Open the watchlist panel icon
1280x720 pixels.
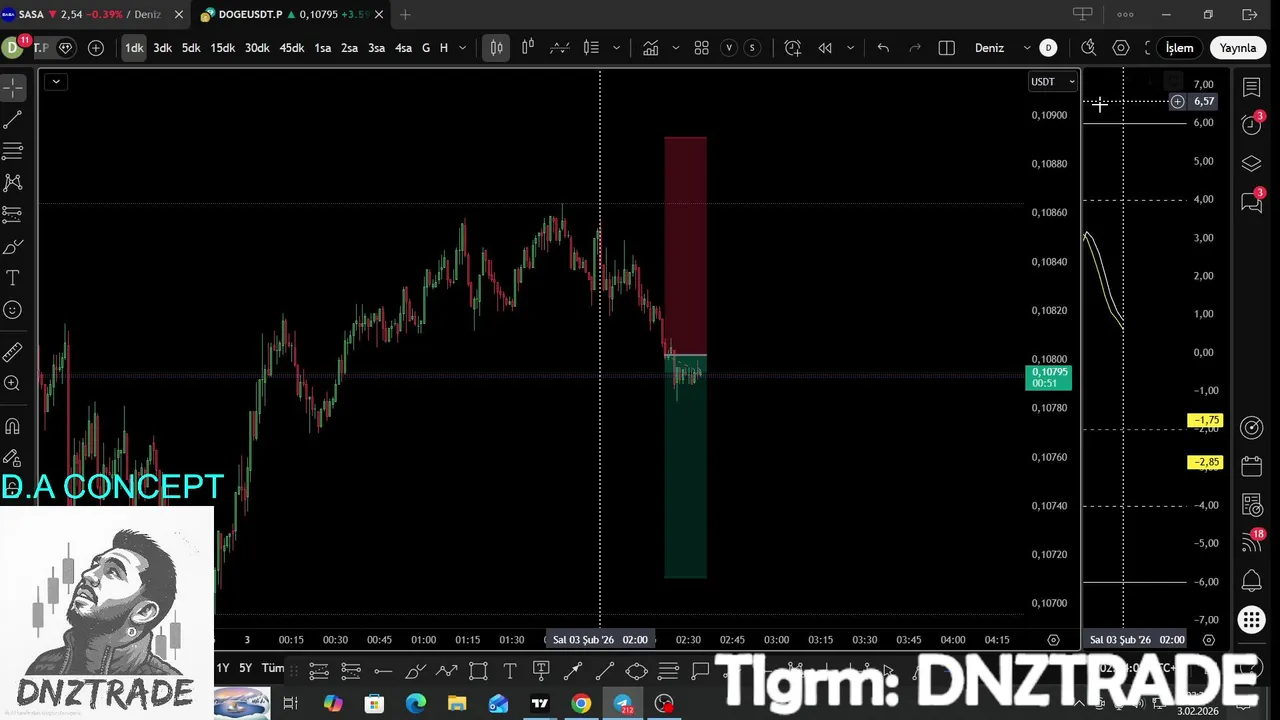pyautogui.click(x=1252, y=88)
